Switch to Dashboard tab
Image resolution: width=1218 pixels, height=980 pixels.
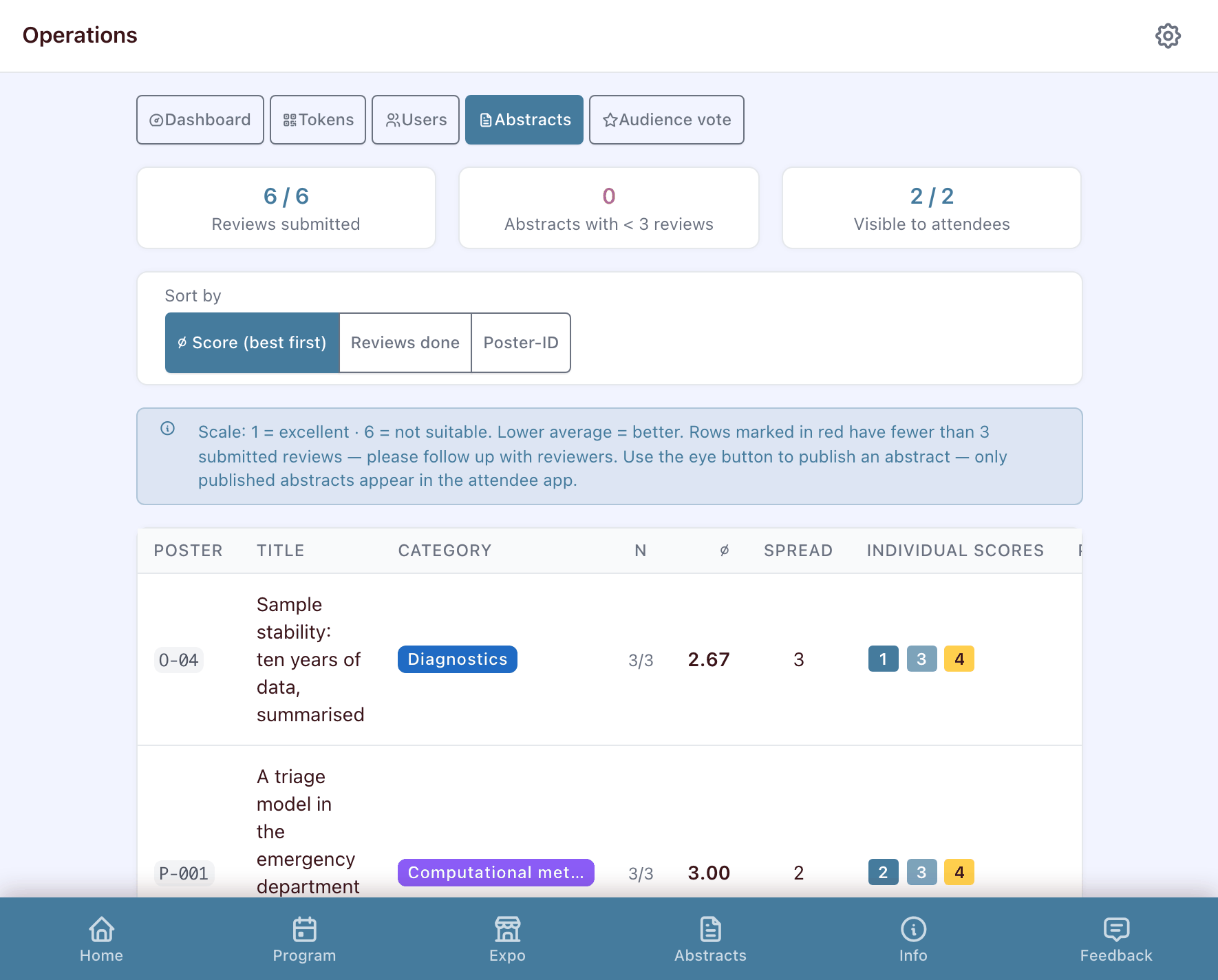click(x=200, y=120)
